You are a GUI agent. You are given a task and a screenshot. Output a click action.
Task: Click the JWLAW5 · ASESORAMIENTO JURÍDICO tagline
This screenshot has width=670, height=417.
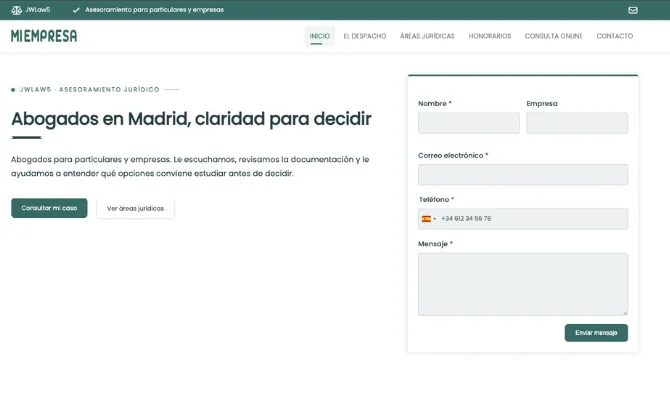tap(89, 89)
